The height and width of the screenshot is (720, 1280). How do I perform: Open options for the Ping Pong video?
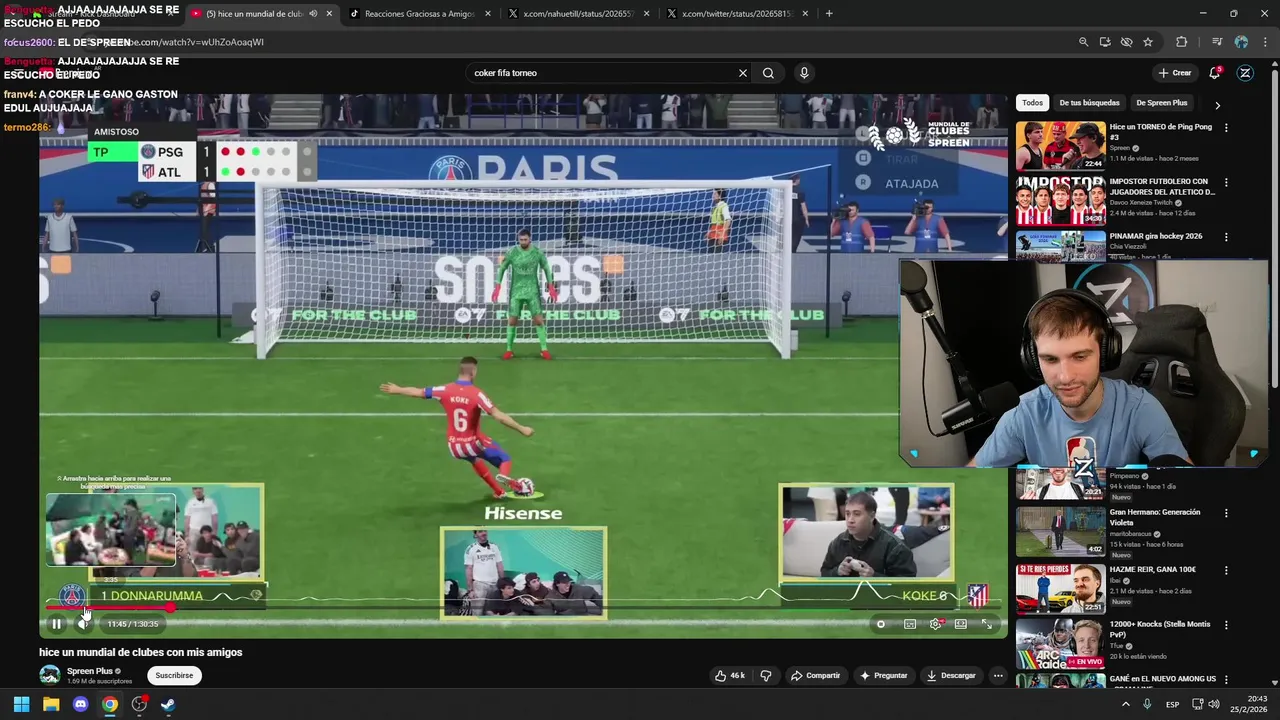point(1226,128)
